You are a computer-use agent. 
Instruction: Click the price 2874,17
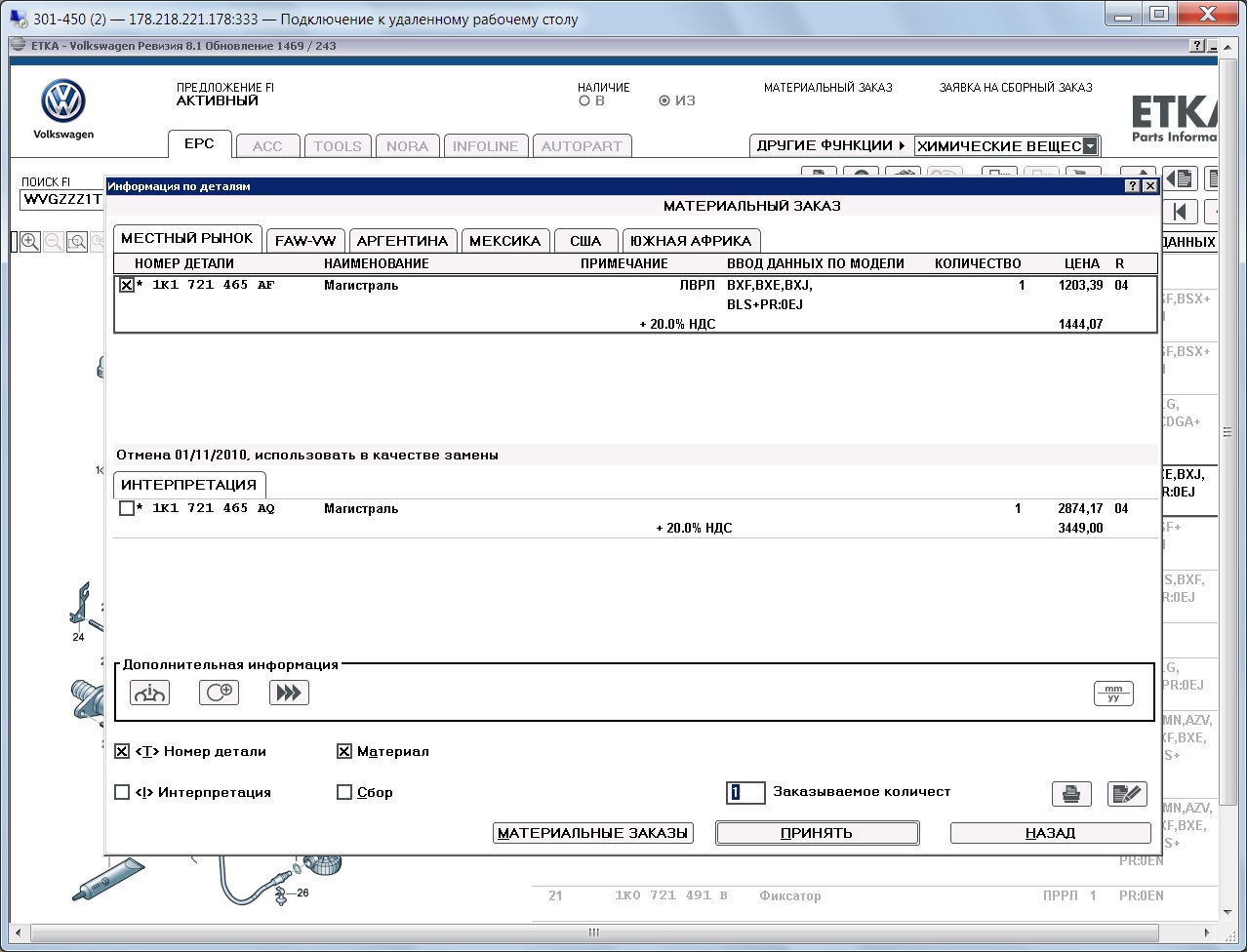coord(1080,508)
